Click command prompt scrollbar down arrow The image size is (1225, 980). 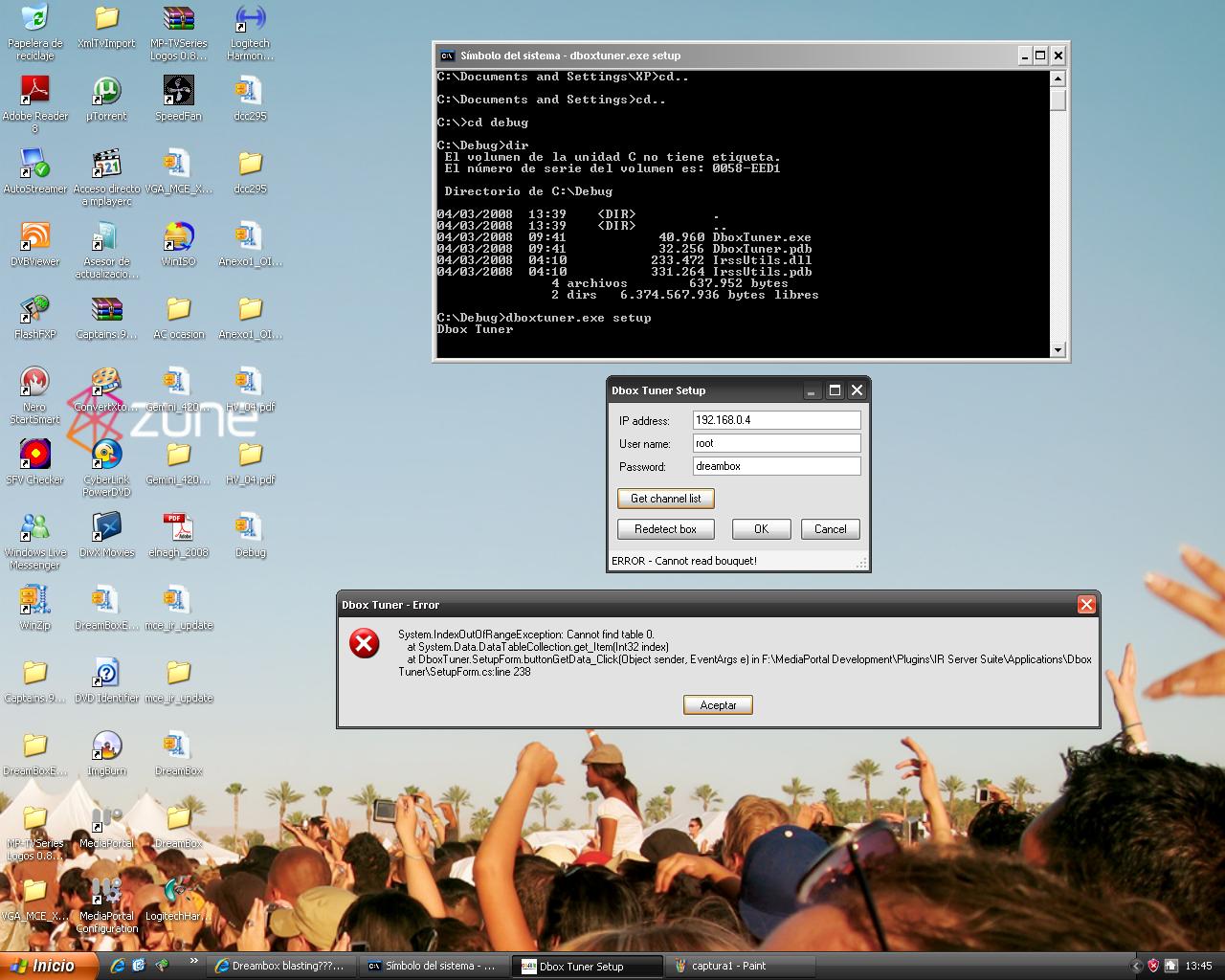pos(1058,350)
